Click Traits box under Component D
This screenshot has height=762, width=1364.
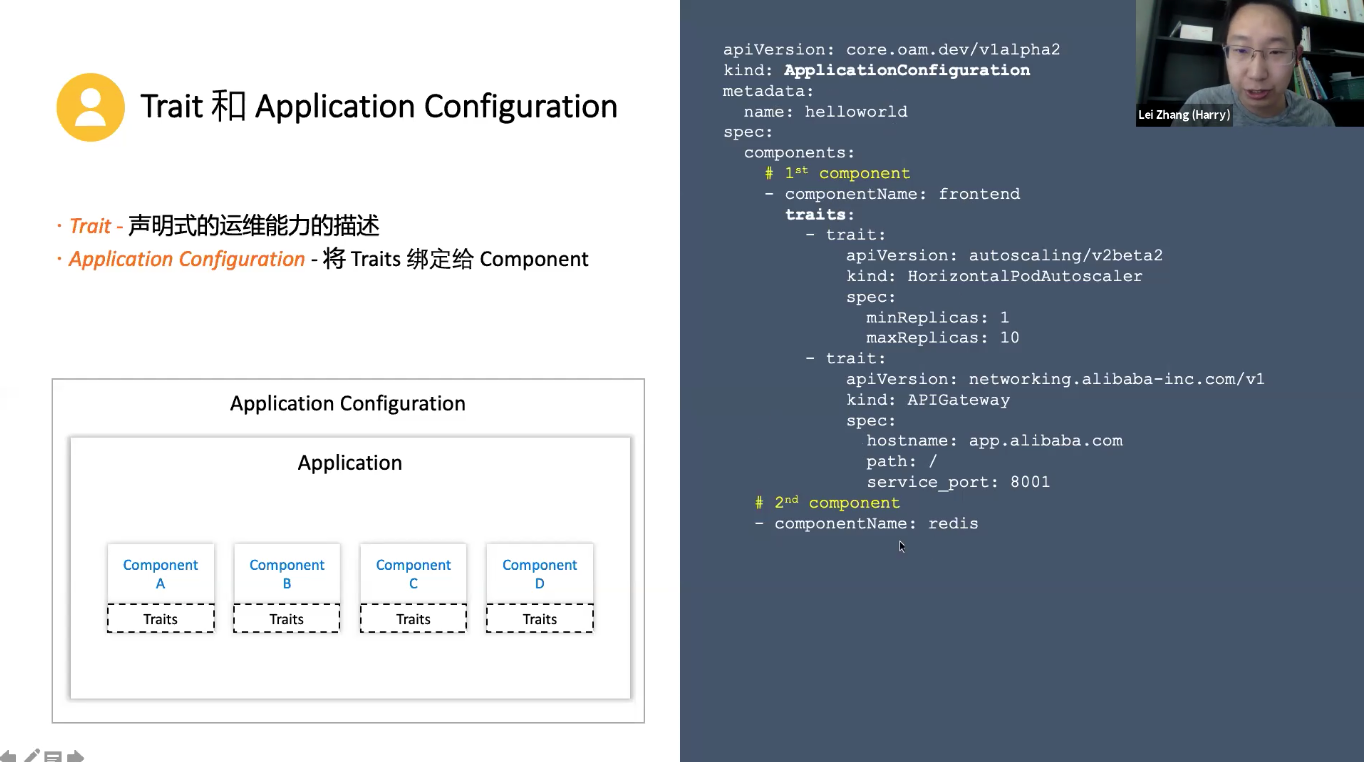540,619
